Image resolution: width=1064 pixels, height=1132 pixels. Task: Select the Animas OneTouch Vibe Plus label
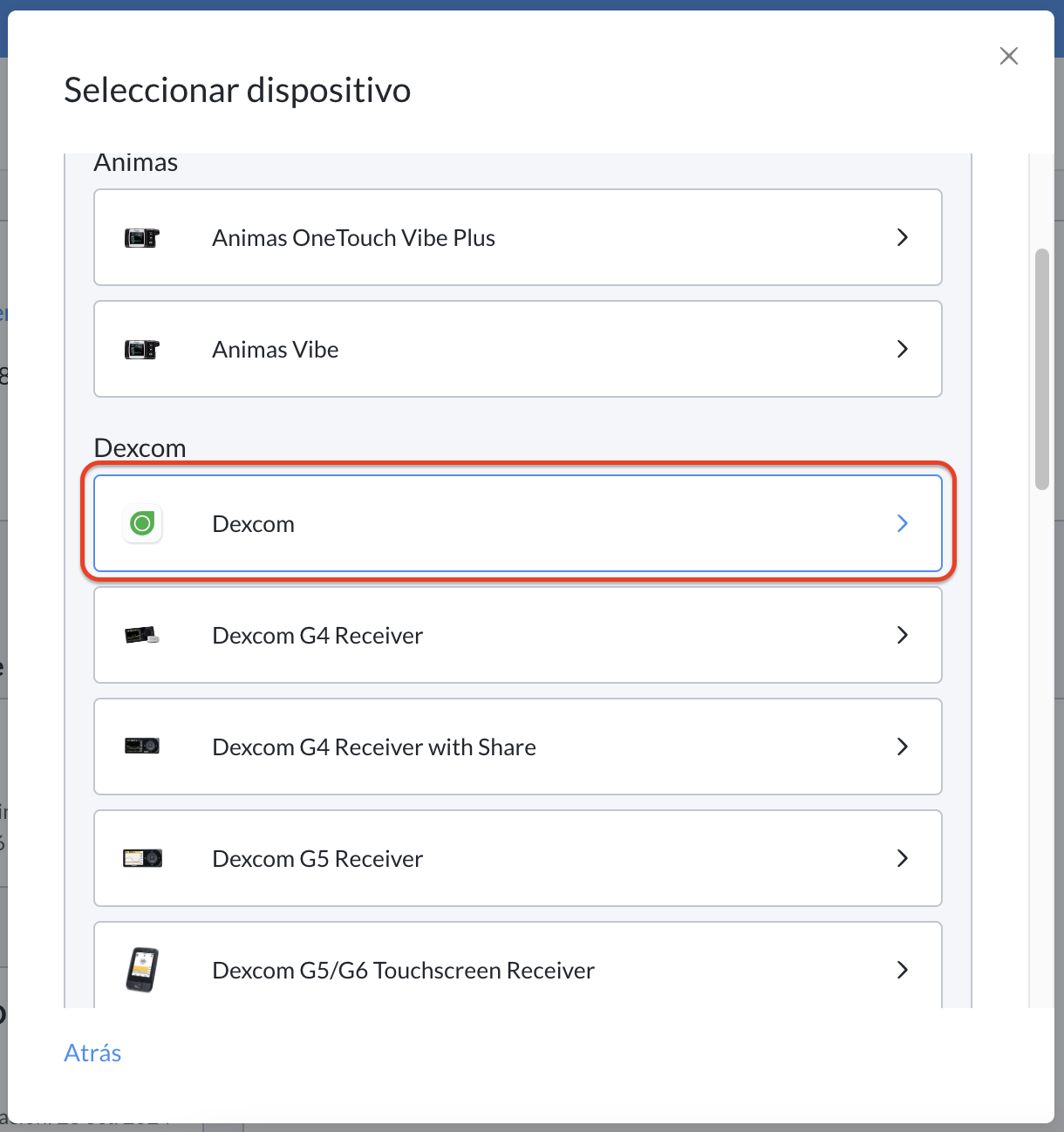[x=354, y=238]
